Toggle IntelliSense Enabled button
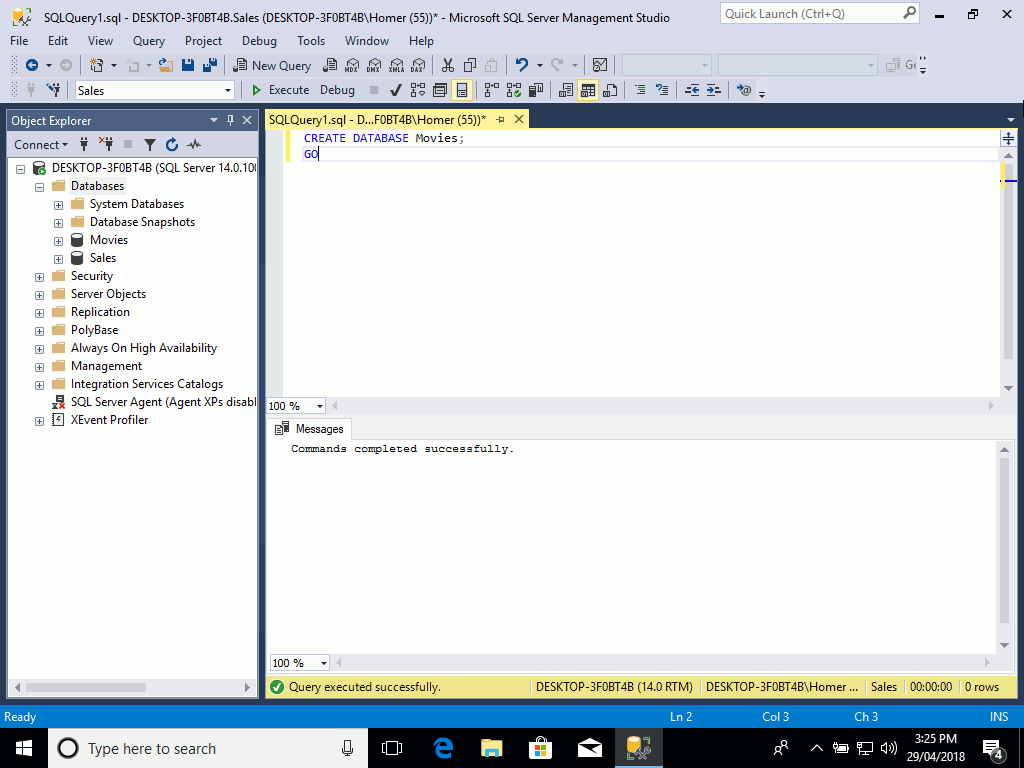The height and width of the screenshot is (768, 1024). click(462, 90)
